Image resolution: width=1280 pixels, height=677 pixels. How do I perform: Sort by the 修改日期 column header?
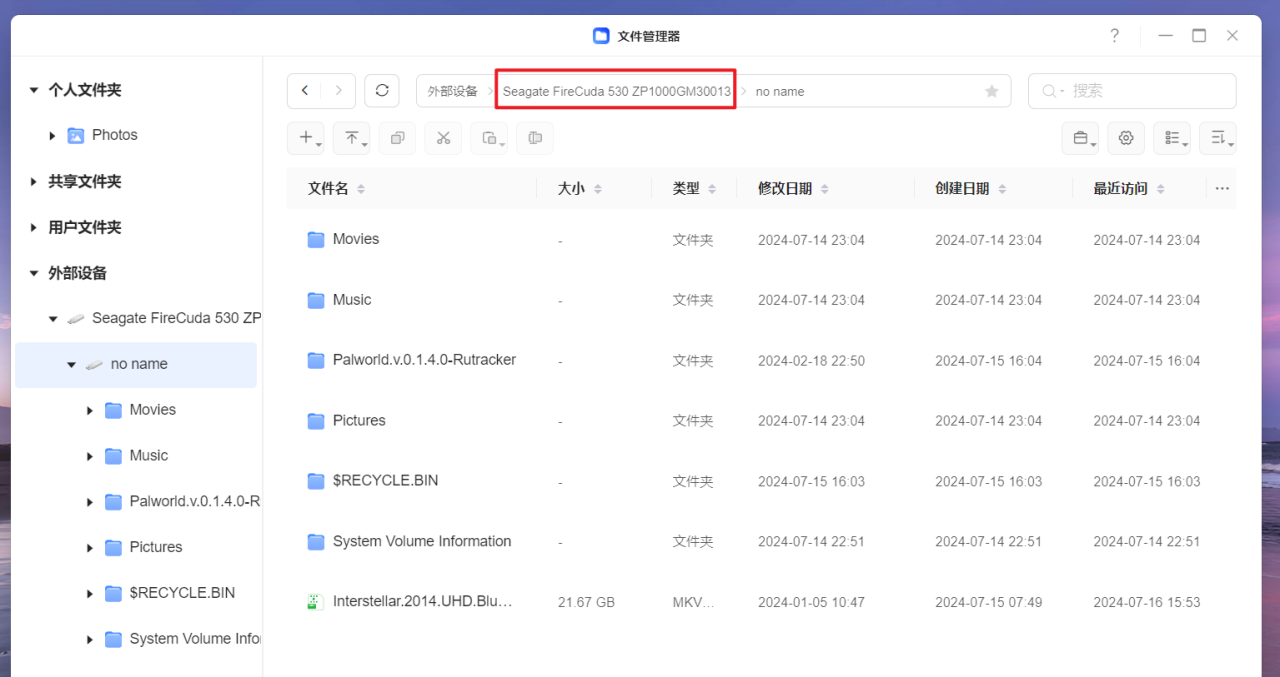[x=785, y=188]
